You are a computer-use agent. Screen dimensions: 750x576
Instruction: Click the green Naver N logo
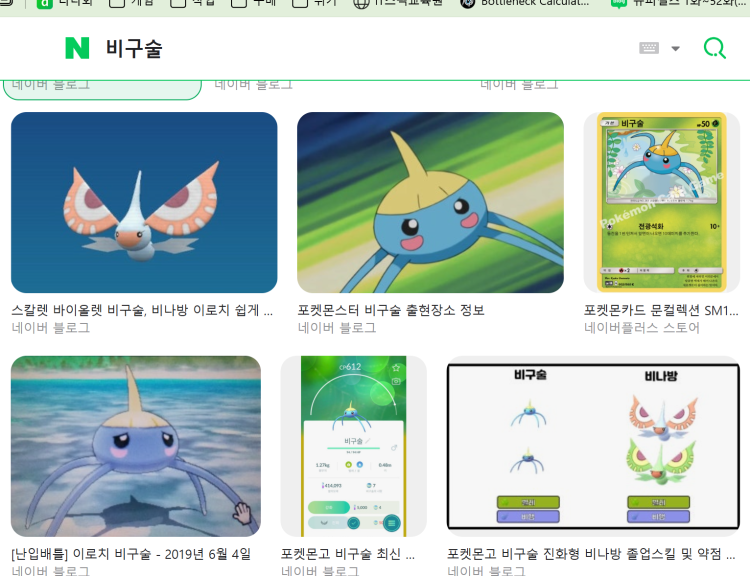click(x=77, y=48)
